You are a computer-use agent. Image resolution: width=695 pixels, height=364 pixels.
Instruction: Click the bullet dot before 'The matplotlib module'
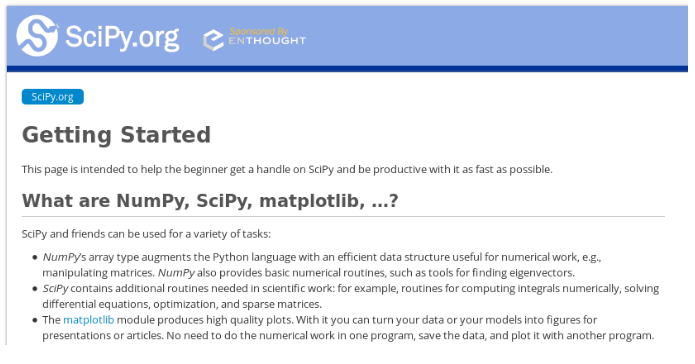[x=35, y=320]
